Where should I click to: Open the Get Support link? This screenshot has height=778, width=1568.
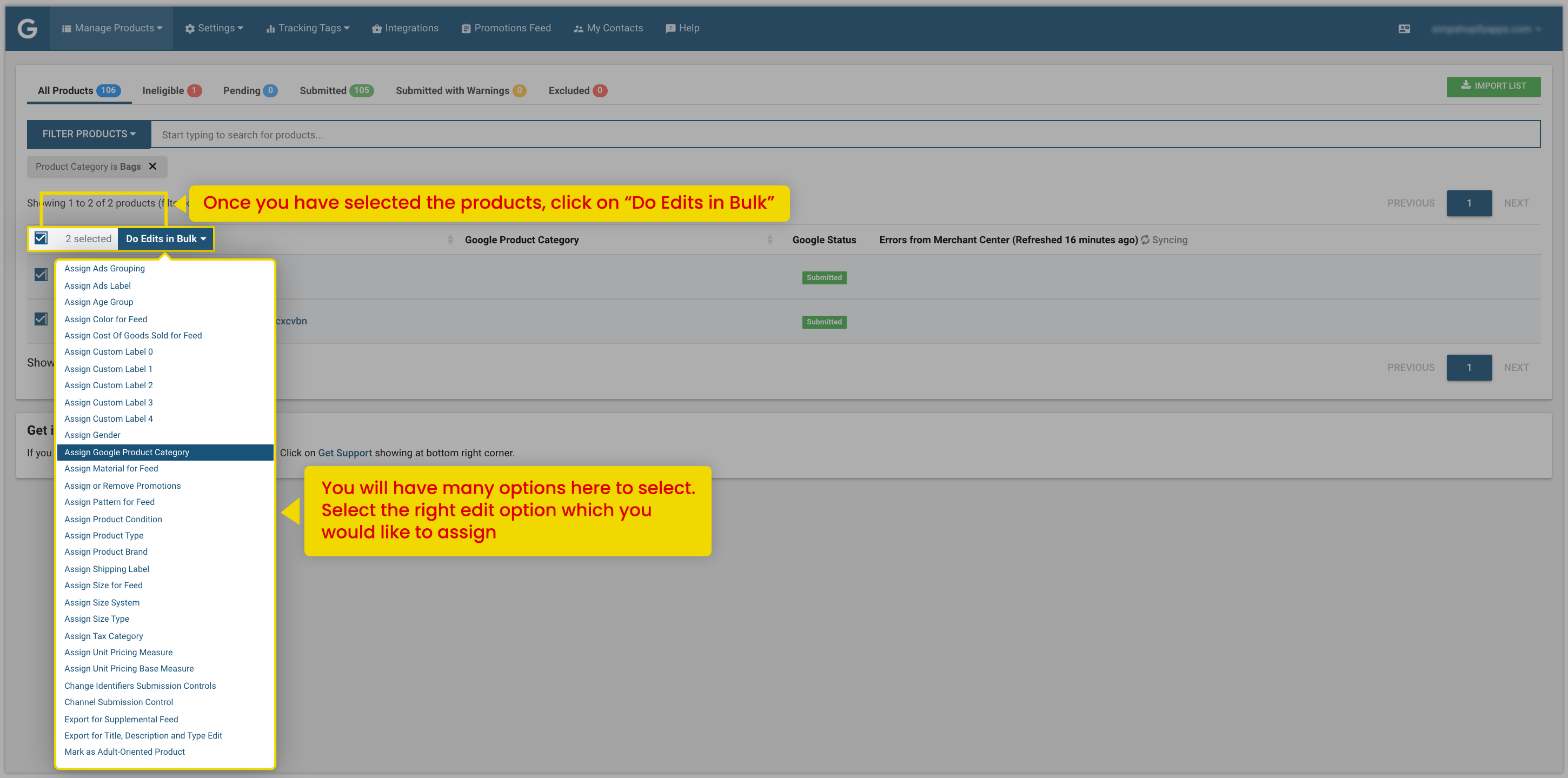[x=344, y=453]
